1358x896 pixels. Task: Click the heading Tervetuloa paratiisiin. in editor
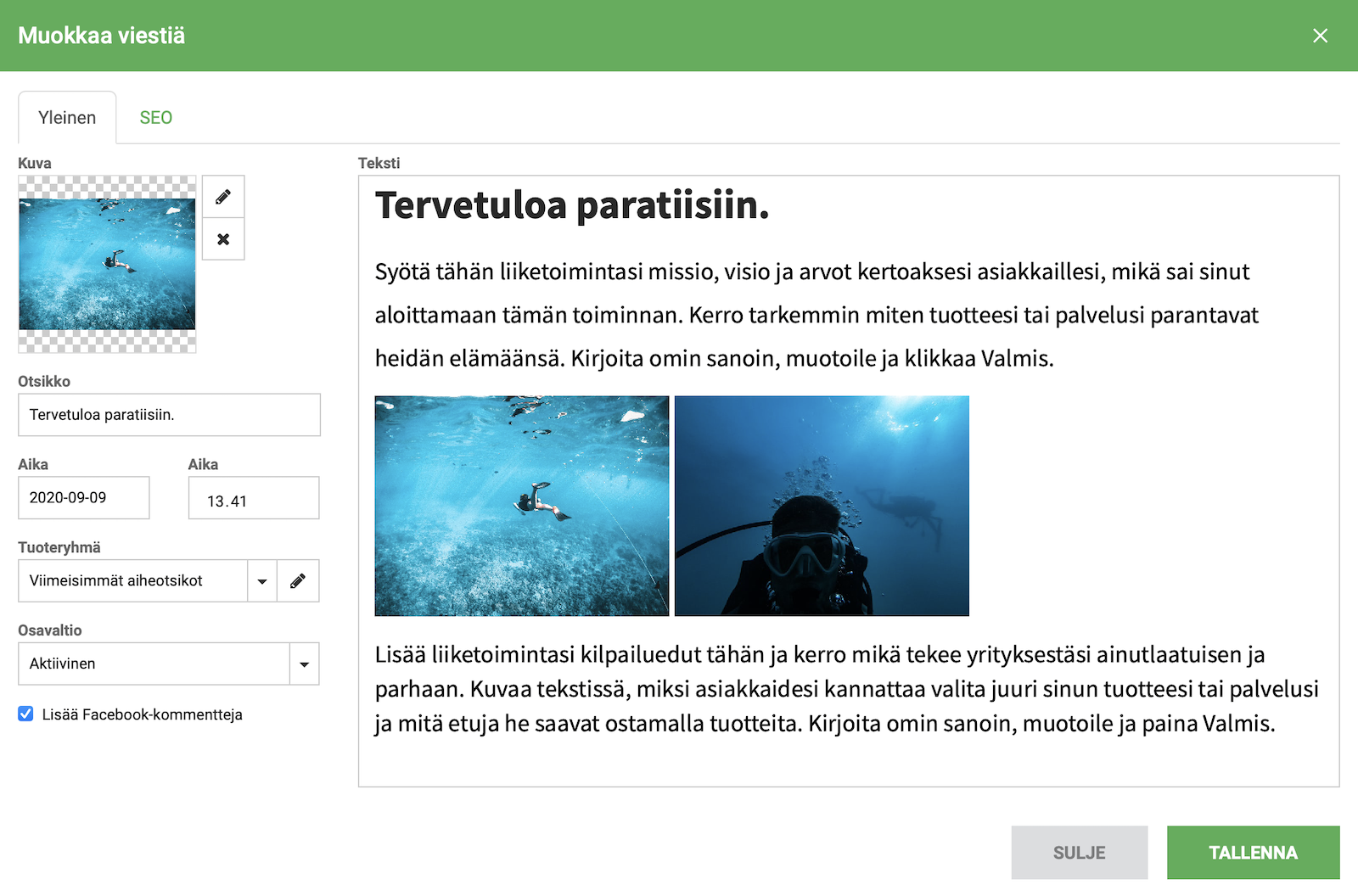tap(572, 206)
